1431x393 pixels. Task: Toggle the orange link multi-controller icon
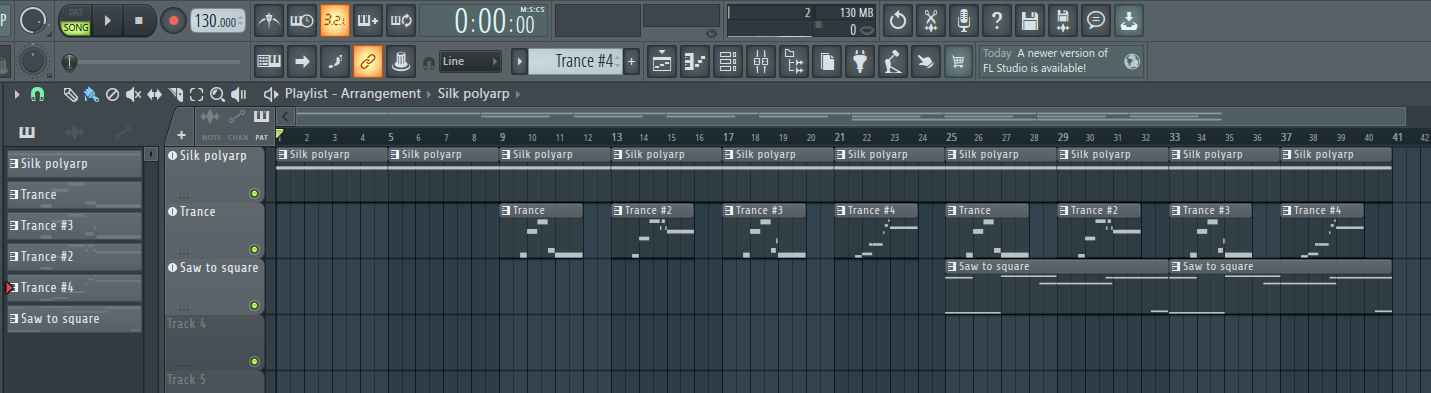(x=367, y=62)
